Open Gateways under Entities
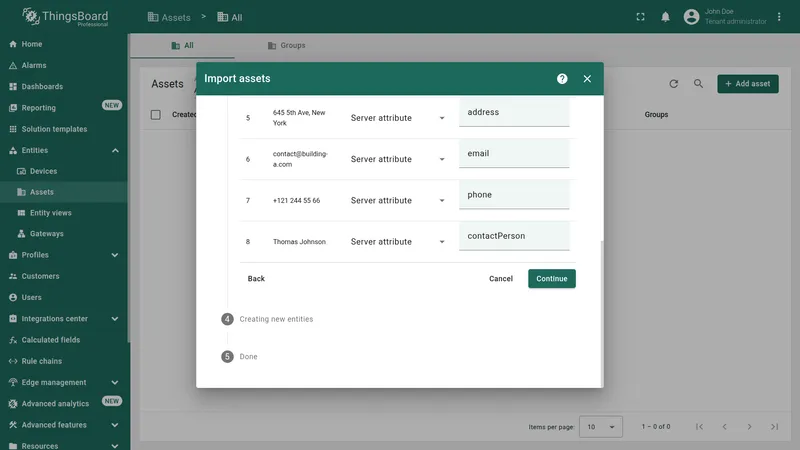The image size is (800, 450). 64,234
